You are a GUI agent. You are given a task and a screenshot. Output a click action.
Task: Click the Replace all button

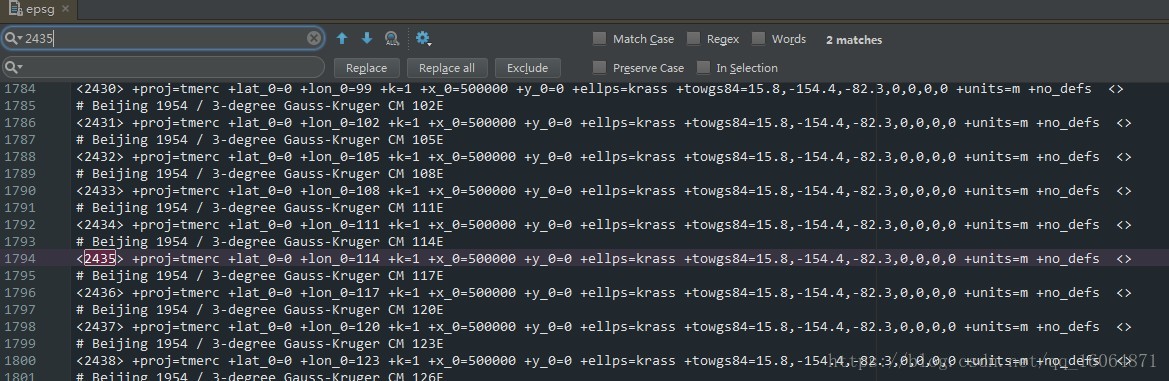pyautogui.click(x=447, y=68)
